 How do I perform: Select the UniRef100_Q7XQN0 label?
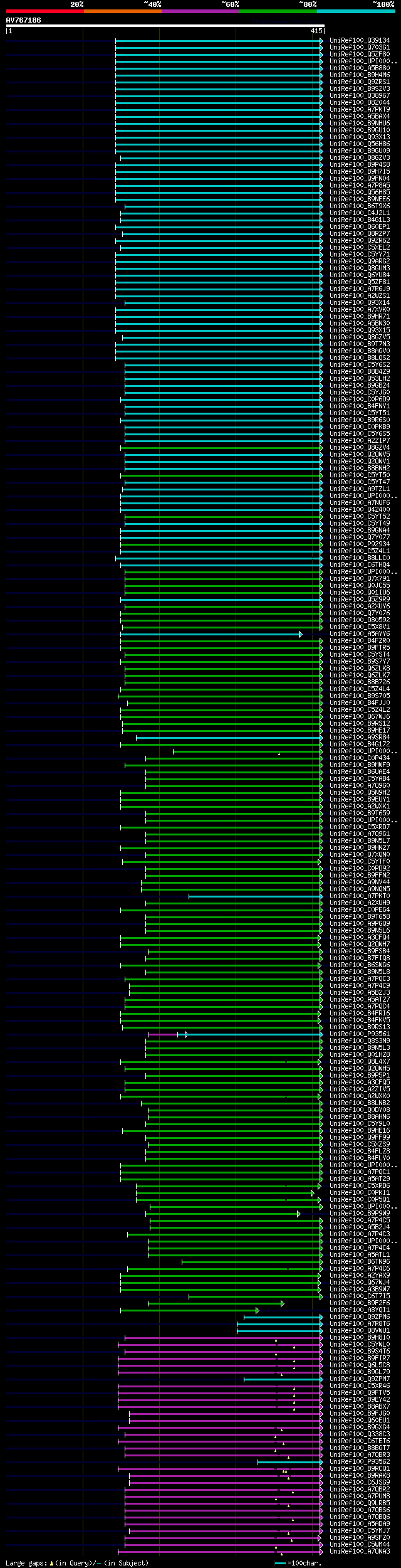360,855
